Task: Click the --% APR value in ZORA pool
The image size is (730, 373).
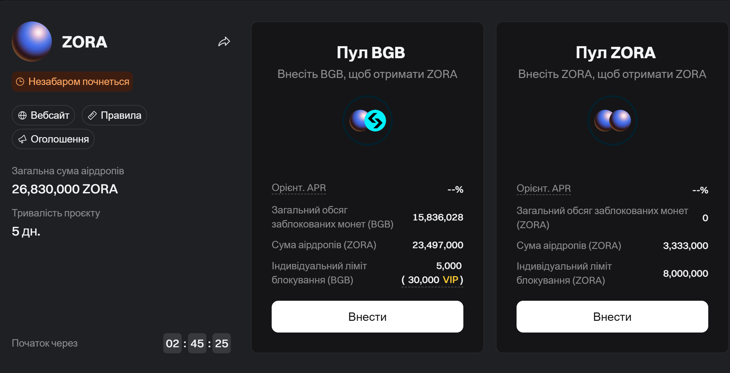Action: 700,190
